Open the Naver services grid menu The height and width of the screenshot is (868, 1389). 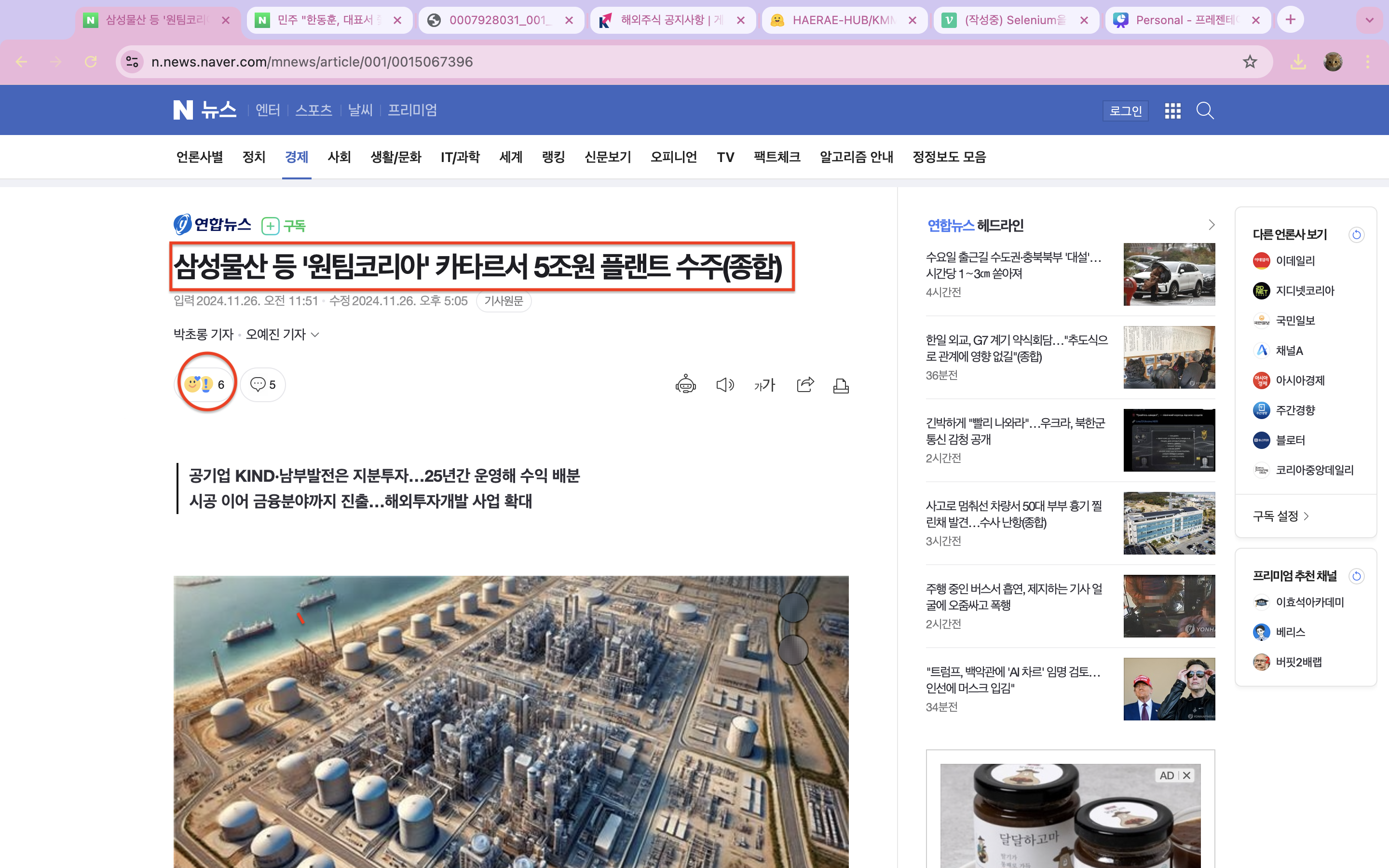point(1172,110)
